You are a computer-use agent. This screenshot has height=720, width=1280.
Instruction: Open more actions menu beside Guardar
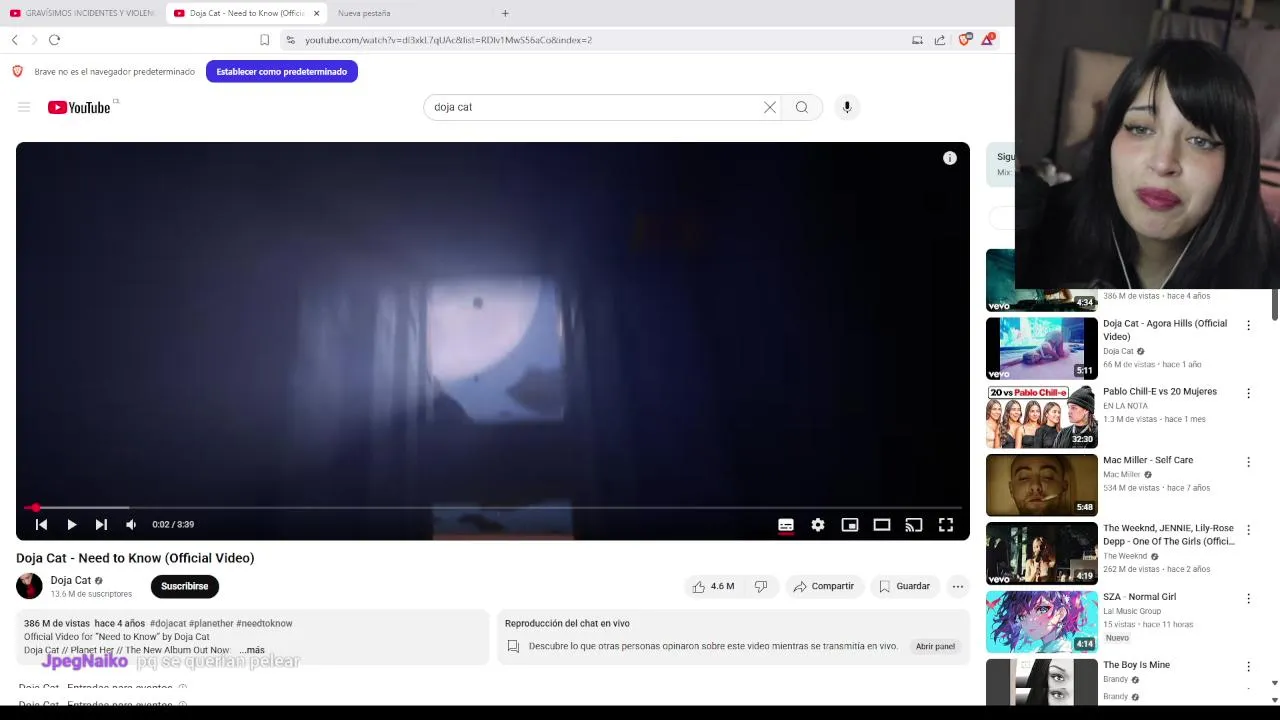958,586
